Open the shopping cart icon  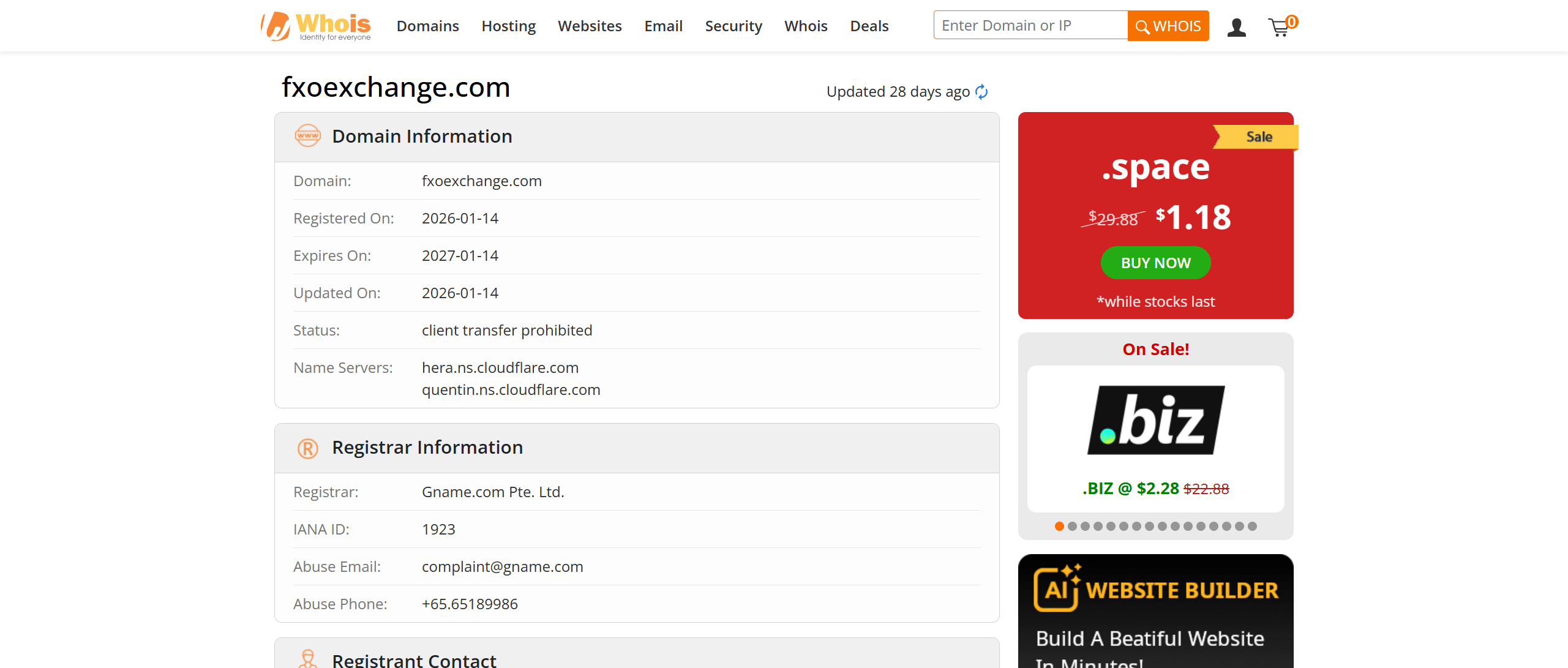point(1278,28)
